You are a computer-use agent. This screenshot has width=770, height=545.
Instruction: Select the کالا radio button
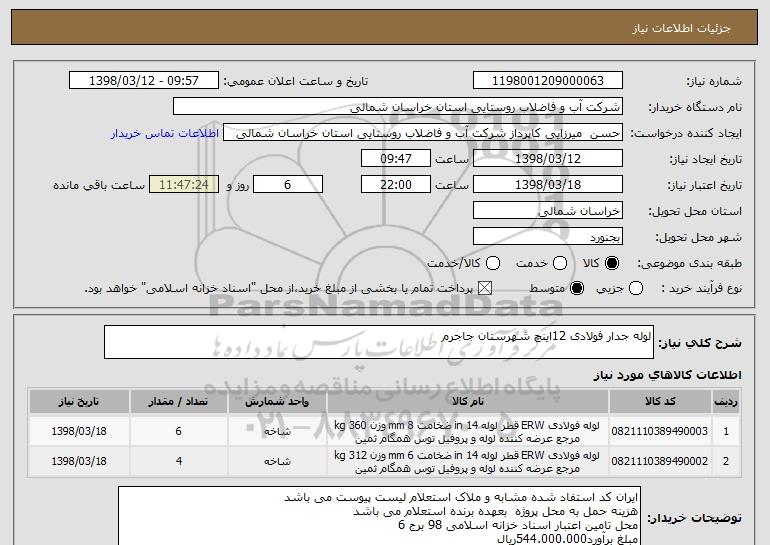pyautogui.click(x=612, y=263)
